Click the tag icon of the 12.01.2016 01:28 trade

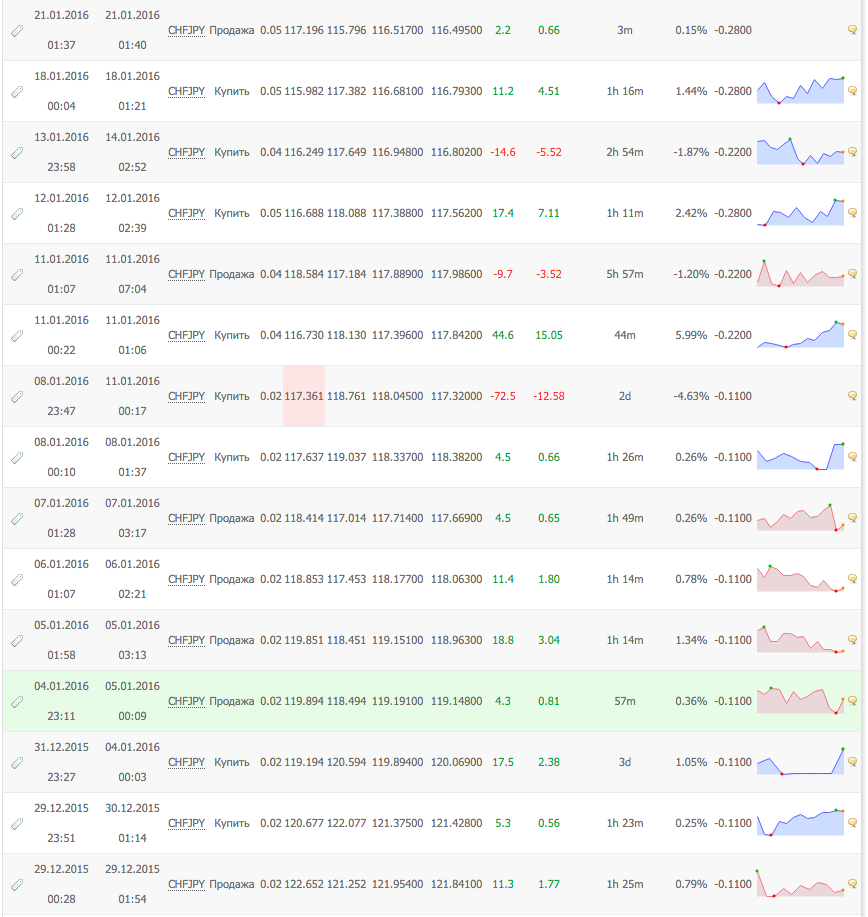[x=18, y=214]
